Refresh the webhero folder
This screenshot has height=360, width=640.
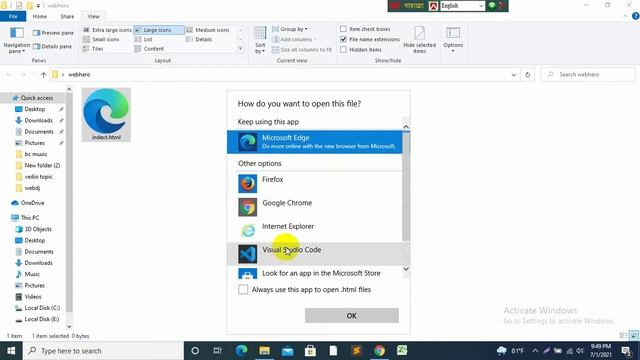tap(527, 75)
